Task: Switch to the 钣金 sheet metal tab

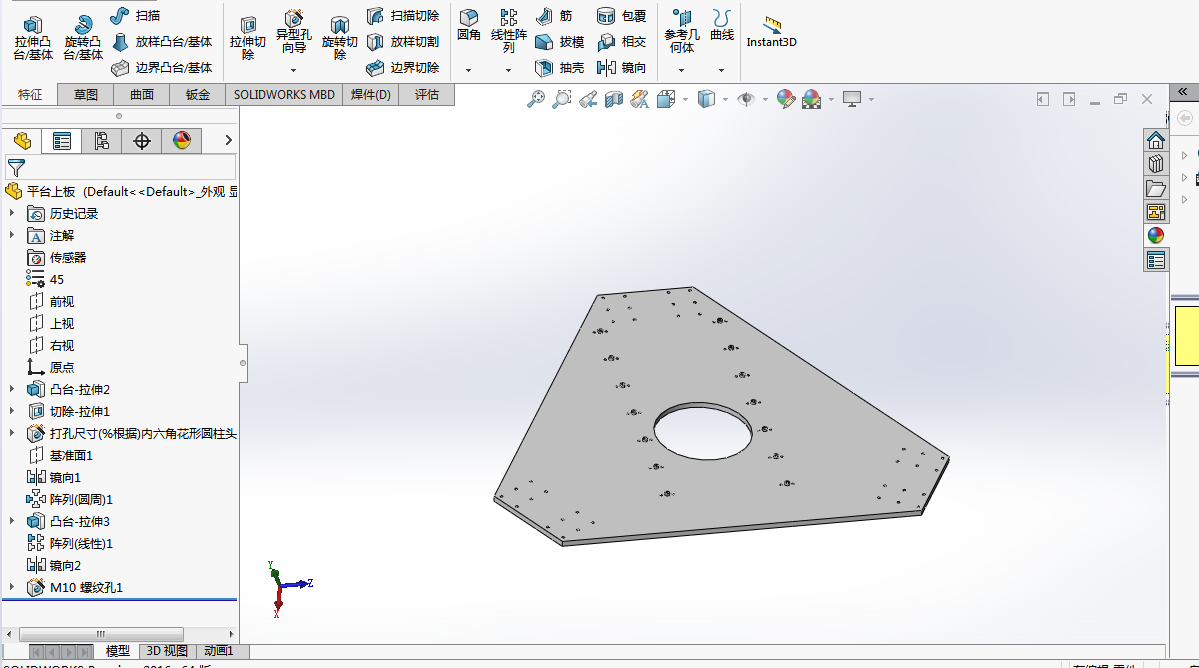Action: click(x=197, y=95)
